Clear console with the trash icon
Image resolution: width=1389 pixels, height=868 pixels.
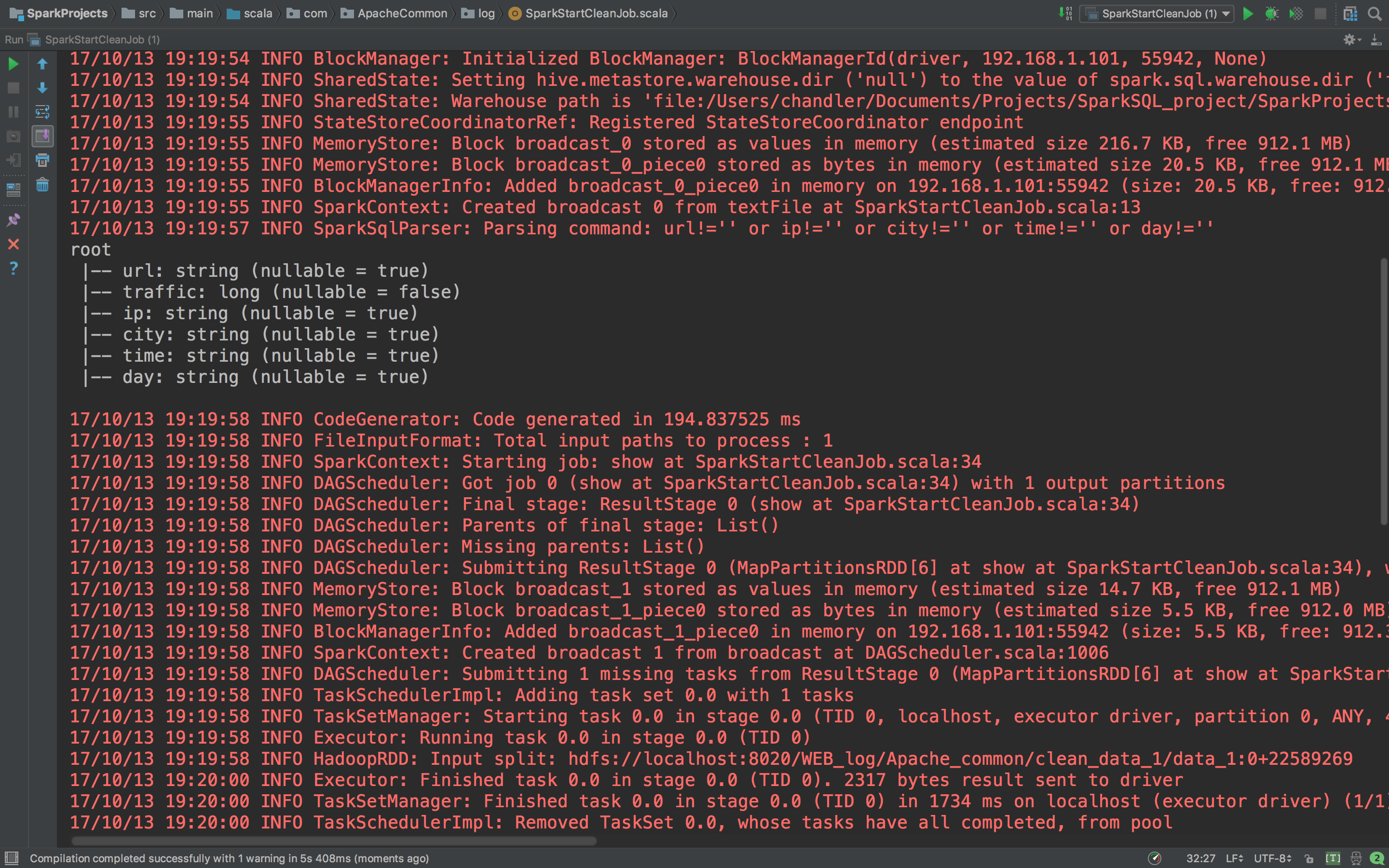[42, 185]
